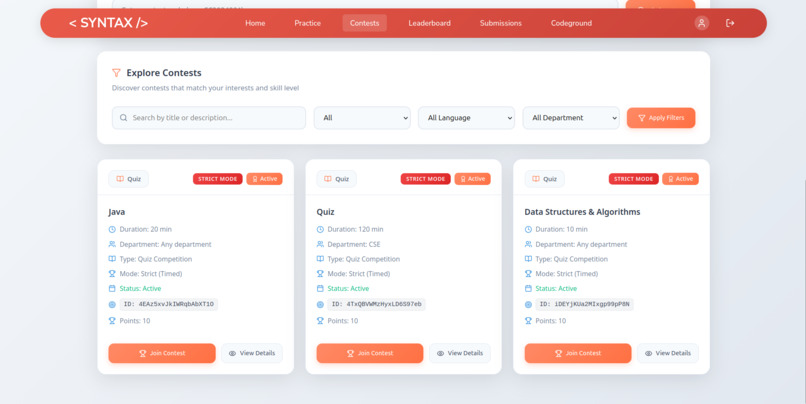Viewport: 806px width, 404px height.
Task: Open the All status dropdown
Action: [362, 118]
